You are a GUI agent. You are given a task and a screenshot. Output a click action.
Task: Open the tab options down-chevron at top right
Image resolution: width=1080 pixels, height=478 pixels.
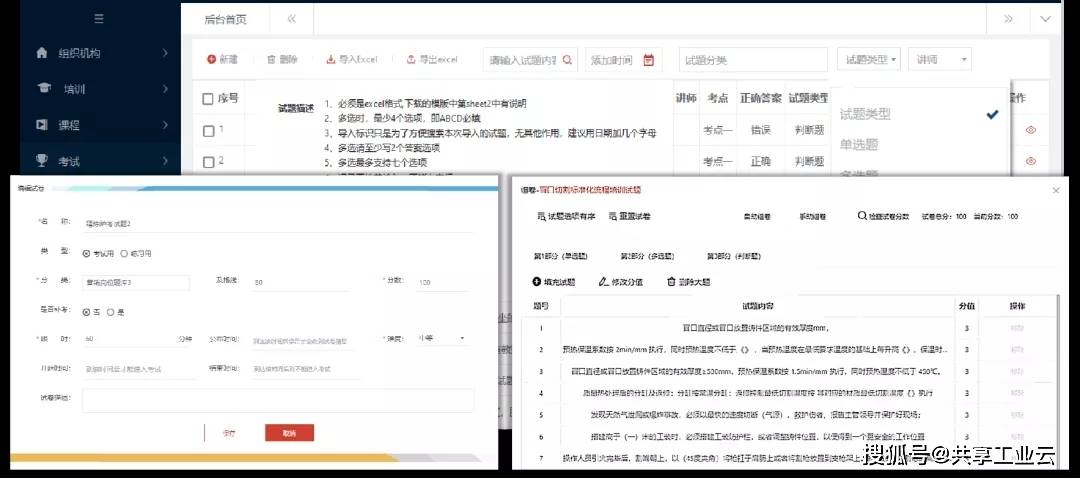point(1046,19)
